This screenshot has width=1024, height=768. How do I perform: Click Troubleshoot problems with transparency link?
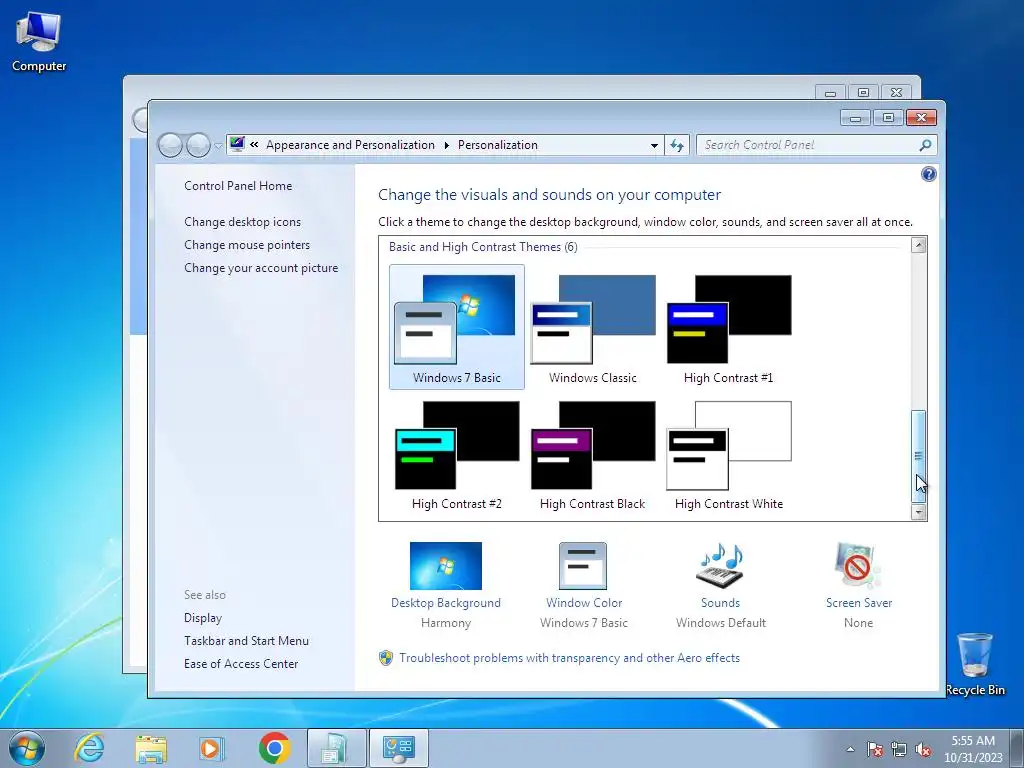[x=569, y=658]
